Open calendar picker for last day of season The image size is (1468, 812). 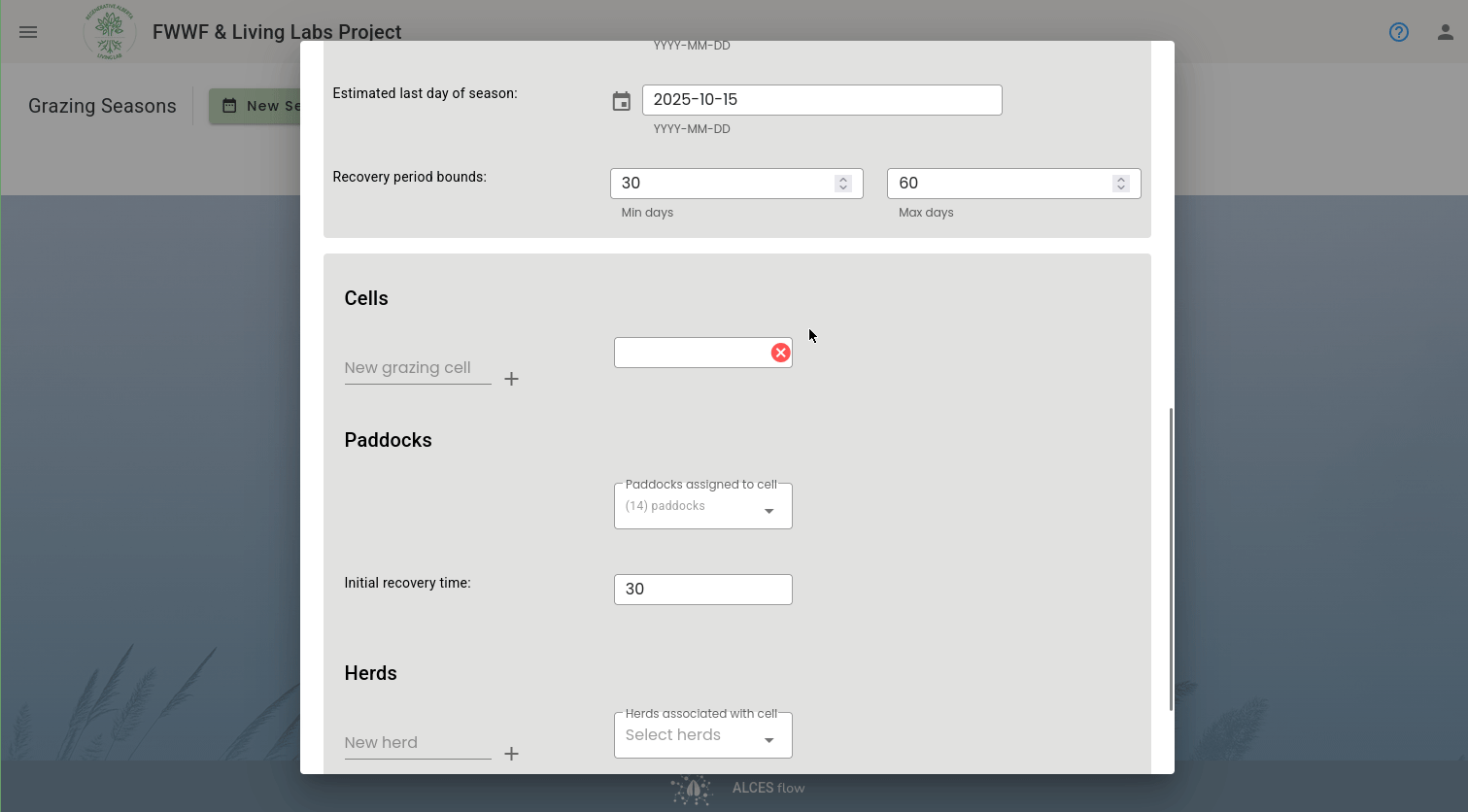pos(622,101)
